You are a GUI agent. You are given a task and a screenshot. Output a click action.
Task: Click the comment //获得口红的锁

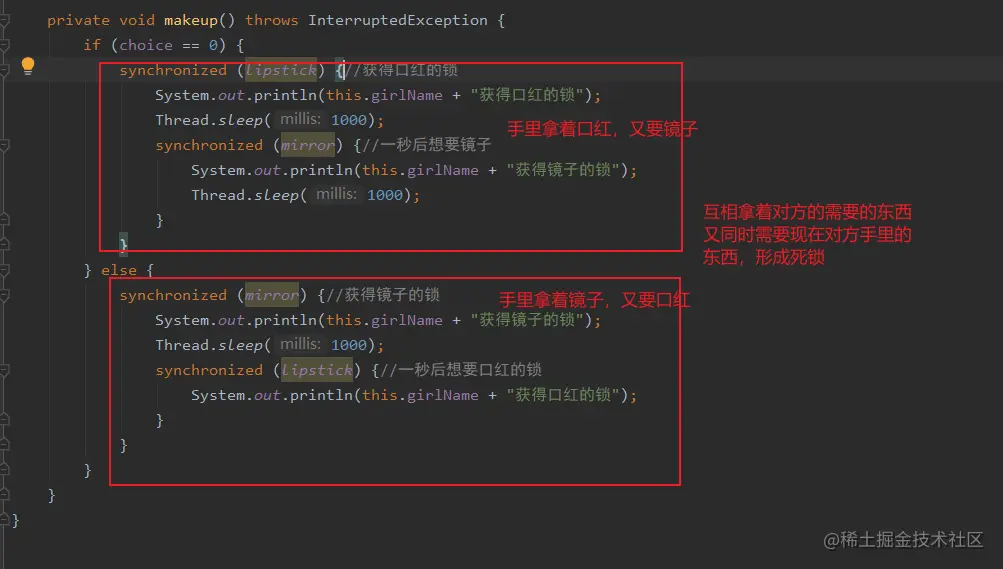401,70
